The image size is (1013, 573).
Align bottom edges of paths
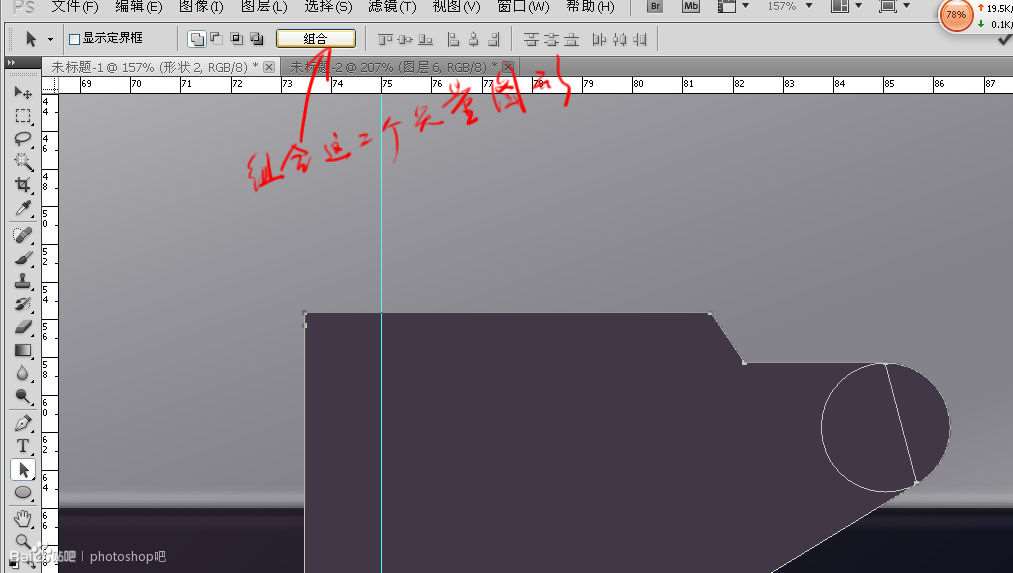[x=426, y=40]
